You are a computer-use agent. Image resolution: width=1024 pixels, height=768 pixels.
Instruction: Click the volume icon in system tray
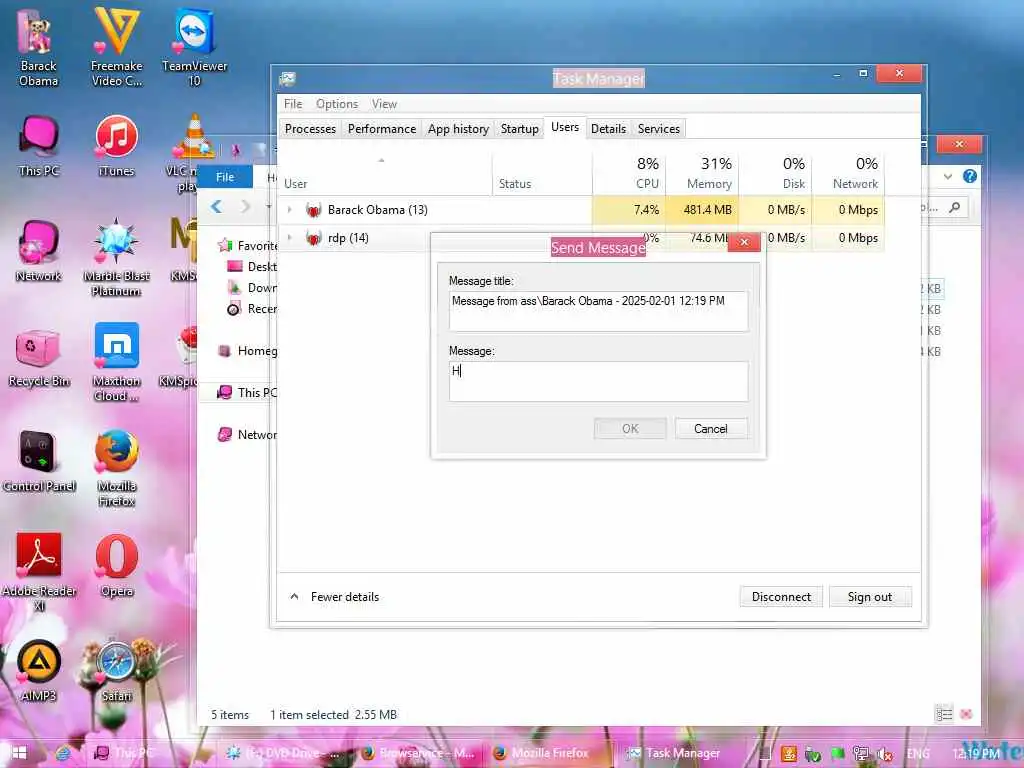point(886,754)
